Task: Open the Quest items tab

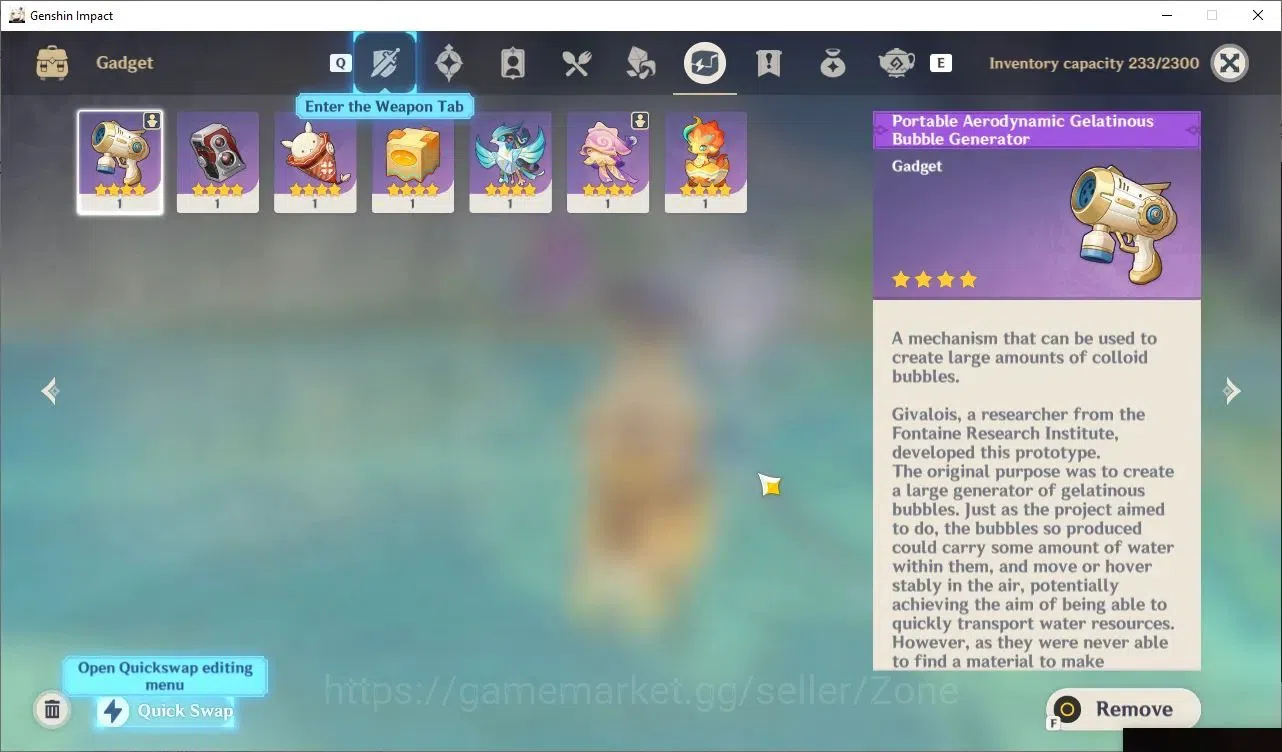Action: 769,63
